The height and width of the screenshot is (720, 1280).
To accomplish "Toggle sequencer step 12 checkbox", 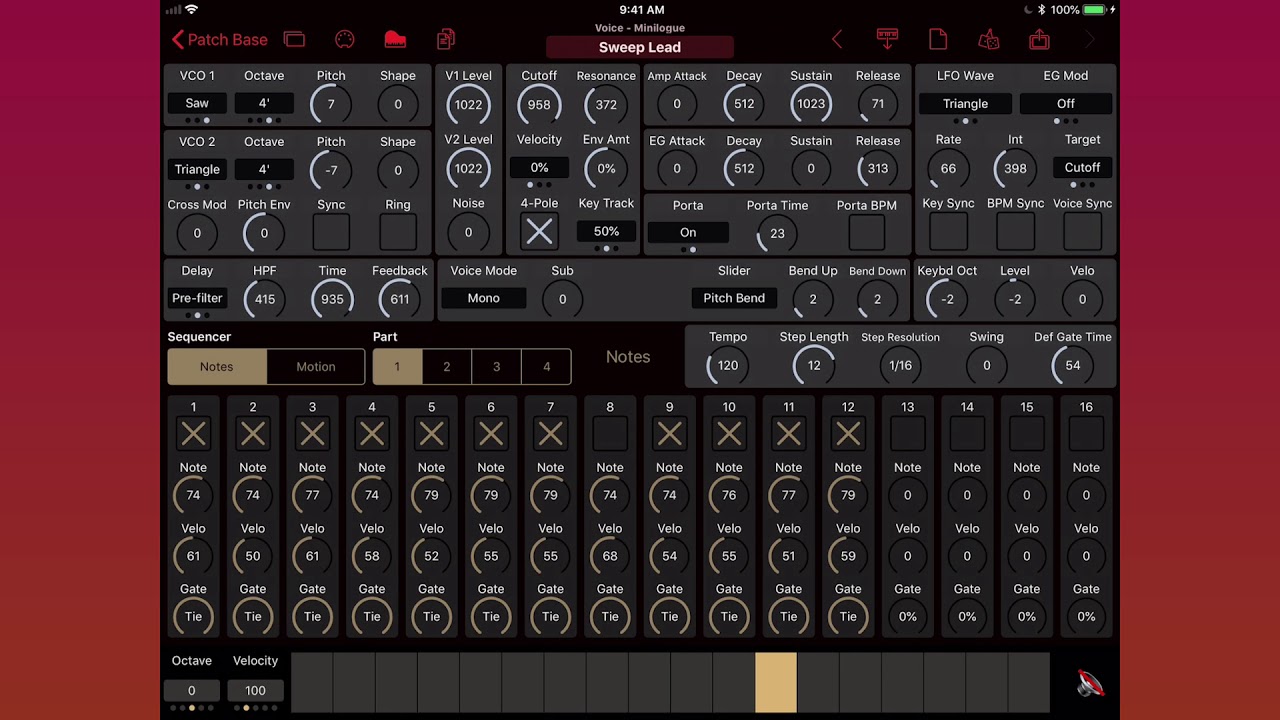I will pos(848,434).
